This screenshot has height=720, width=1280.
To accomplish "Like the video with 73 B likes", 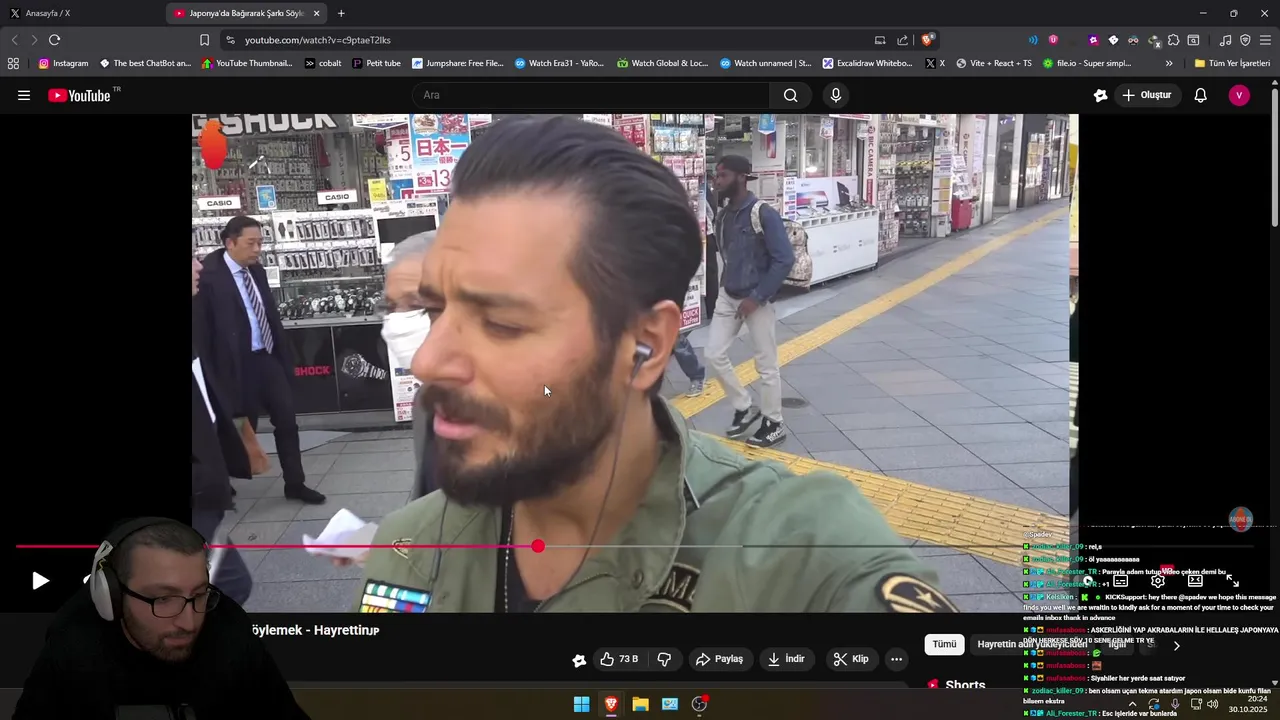I will click(x=620, y=659).
